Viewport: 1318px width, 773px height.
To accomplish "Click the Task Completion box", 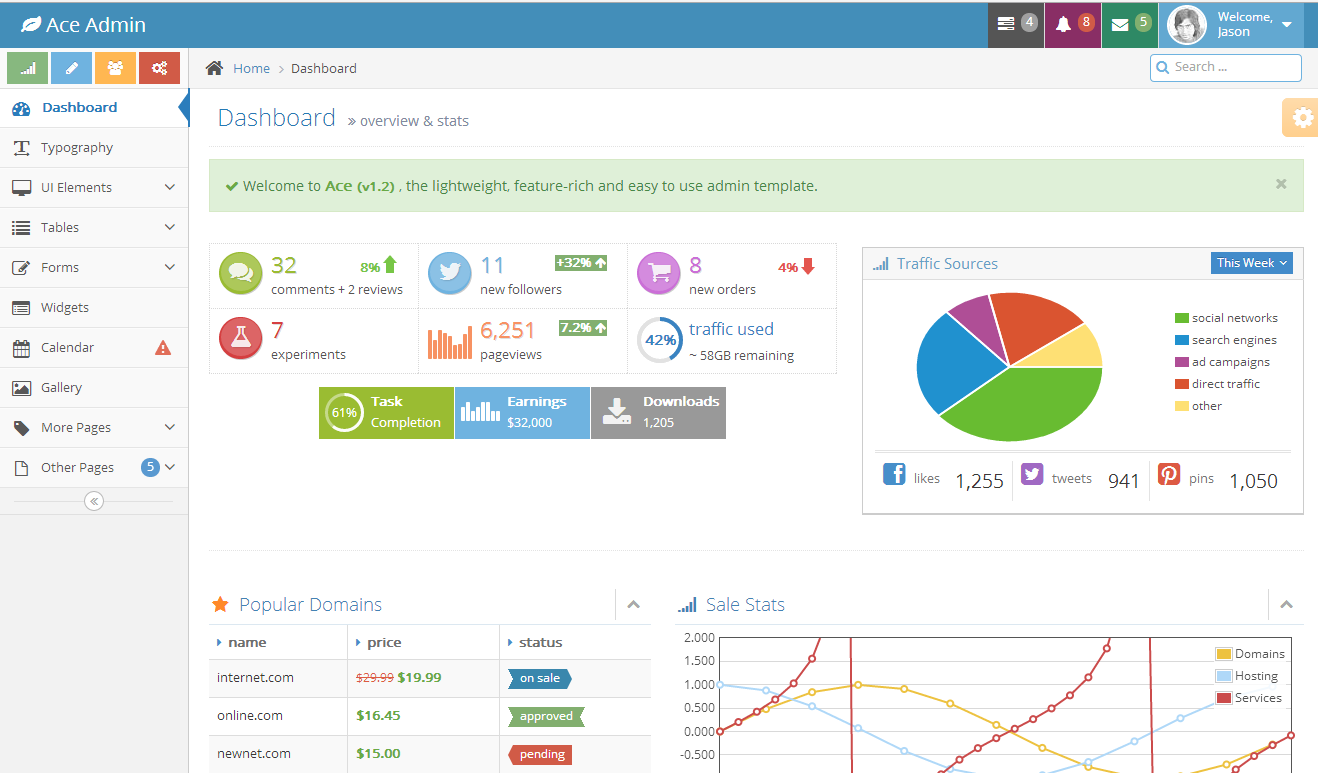I will point(386,412).
